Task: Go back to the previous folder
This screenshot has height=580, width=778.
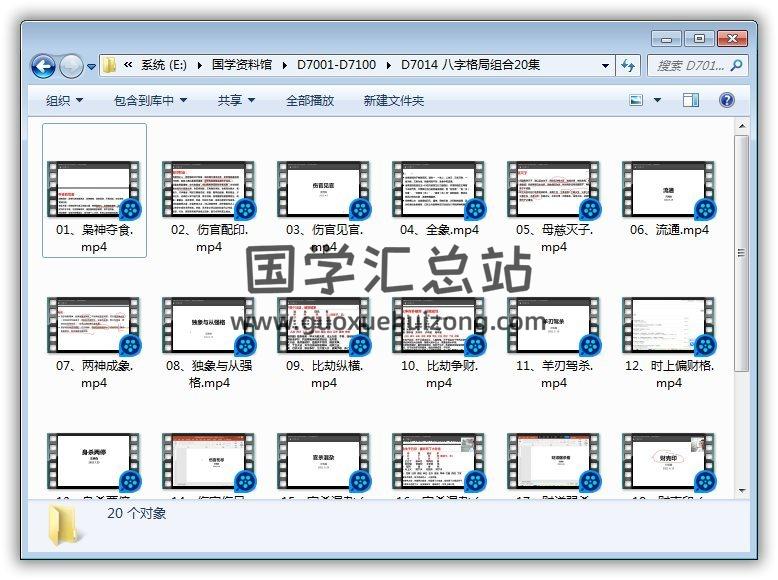Action: pyautogui.click(x=43, y=65)
